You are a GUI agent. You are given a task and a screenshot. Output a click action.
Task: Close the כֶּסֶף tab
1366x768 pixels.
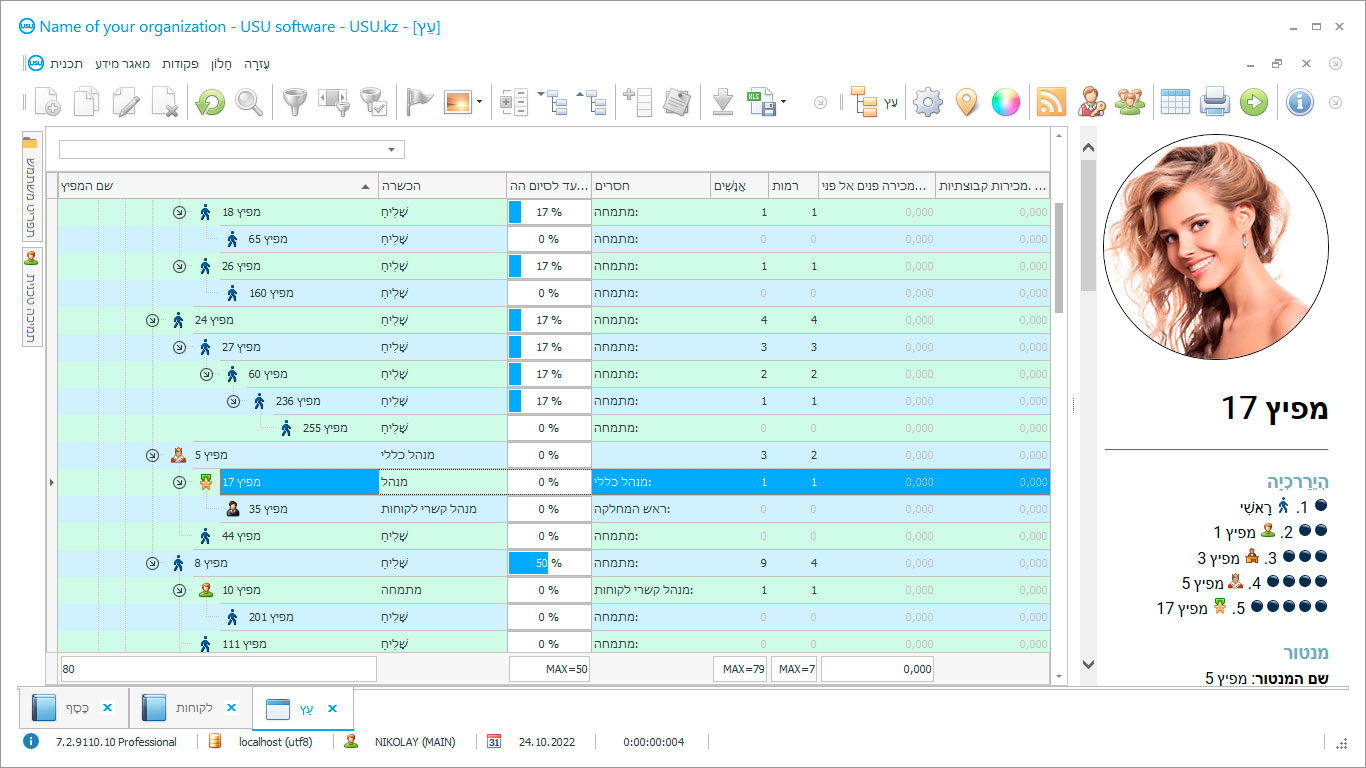(x=107, y=708)
